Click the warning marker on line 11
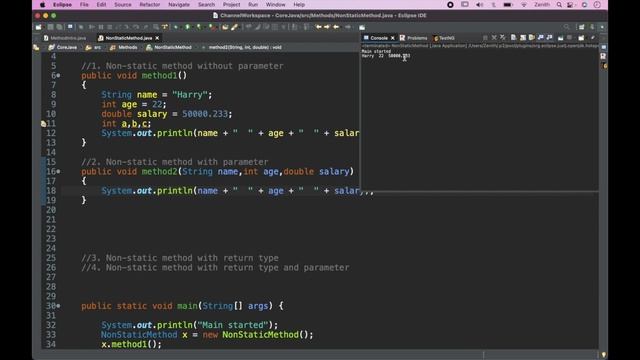 point(43,124)
